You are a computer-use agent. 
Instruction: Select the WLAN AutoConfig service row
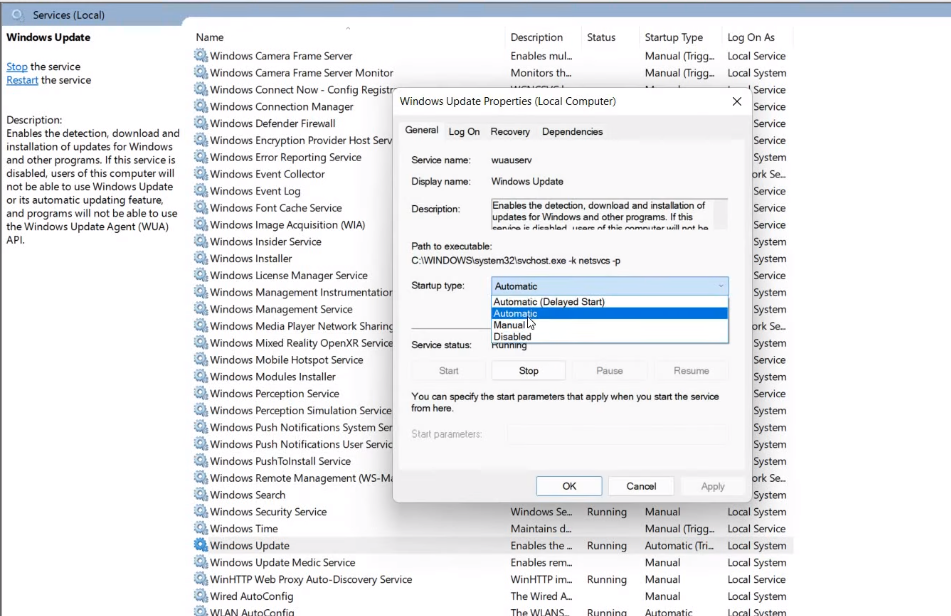492,611
